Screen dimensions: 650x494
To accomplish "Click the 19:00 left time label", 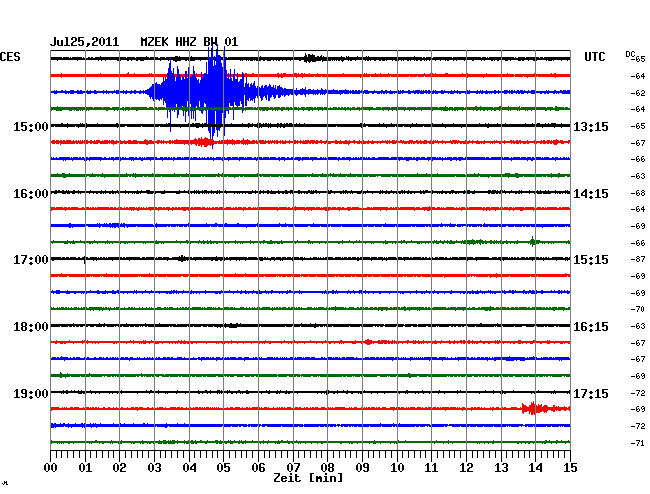I will pos(31,394).
